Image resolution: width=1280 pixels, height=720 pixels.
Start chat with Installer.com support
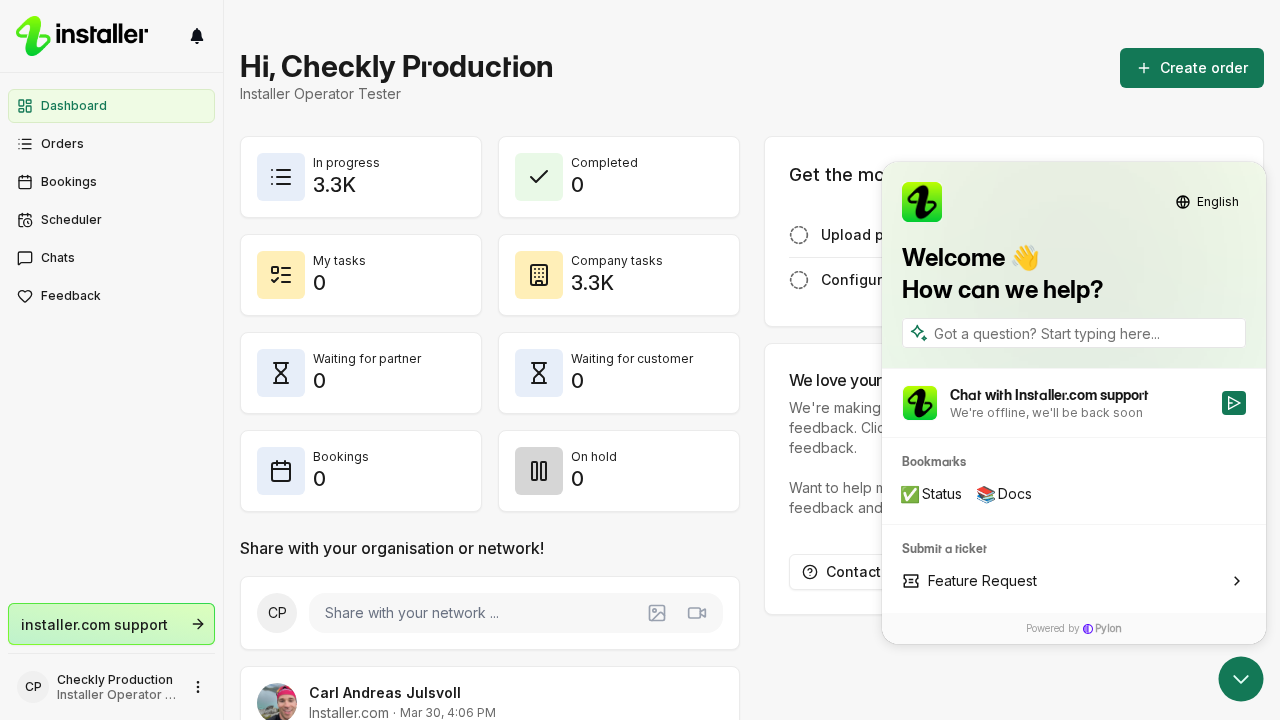click(x=1074, y=403)
